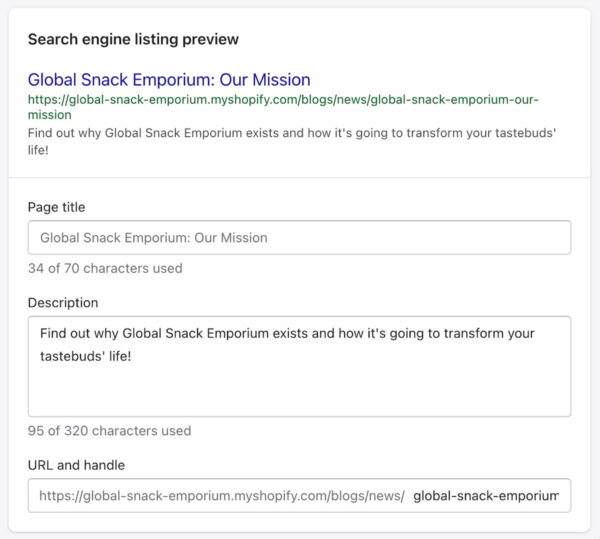The width and height of the screenshot is (600, 539).
Task: Click the word 'mission' on preview URL second line
Action: (x=50, y=115)
